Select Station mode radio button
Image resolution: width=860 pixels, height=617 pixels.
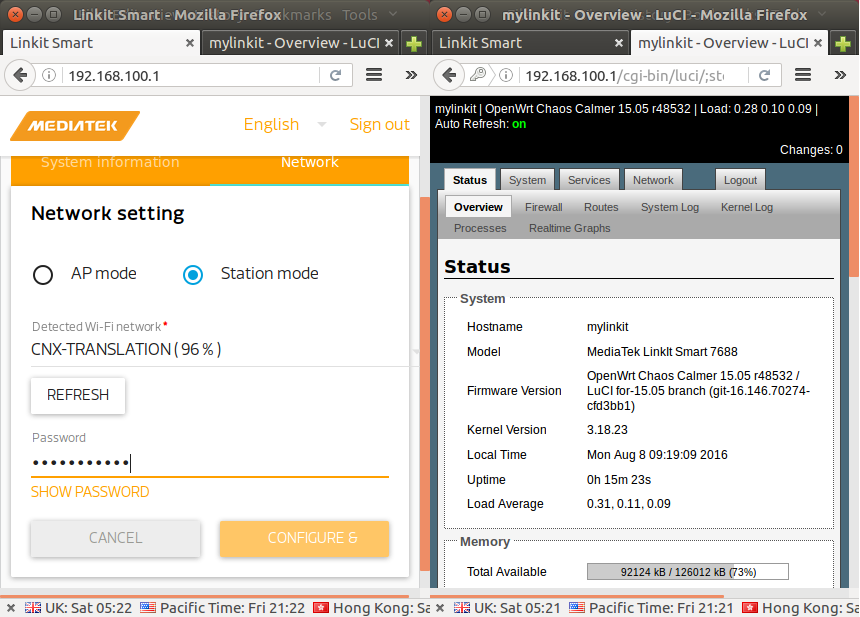193,275
